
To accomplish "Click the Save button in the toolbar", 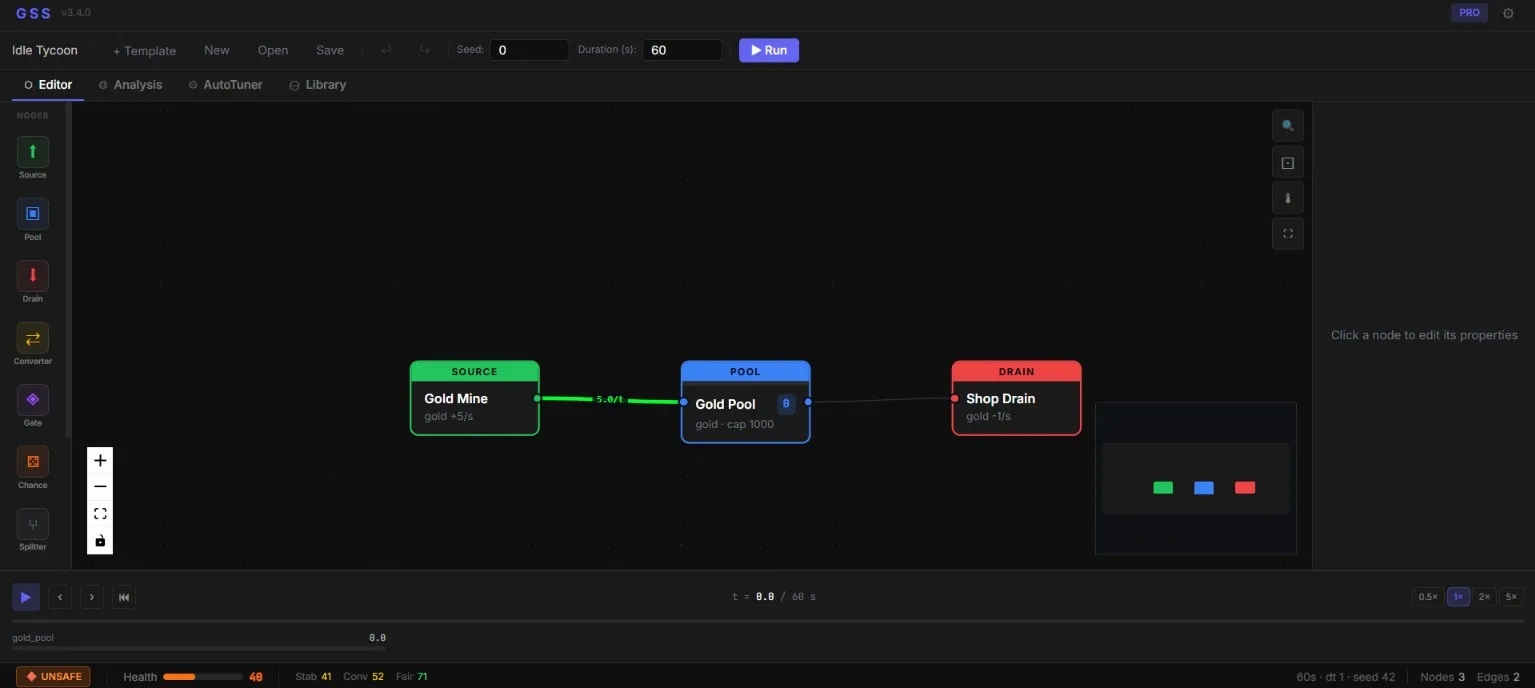I will (330, 50).
